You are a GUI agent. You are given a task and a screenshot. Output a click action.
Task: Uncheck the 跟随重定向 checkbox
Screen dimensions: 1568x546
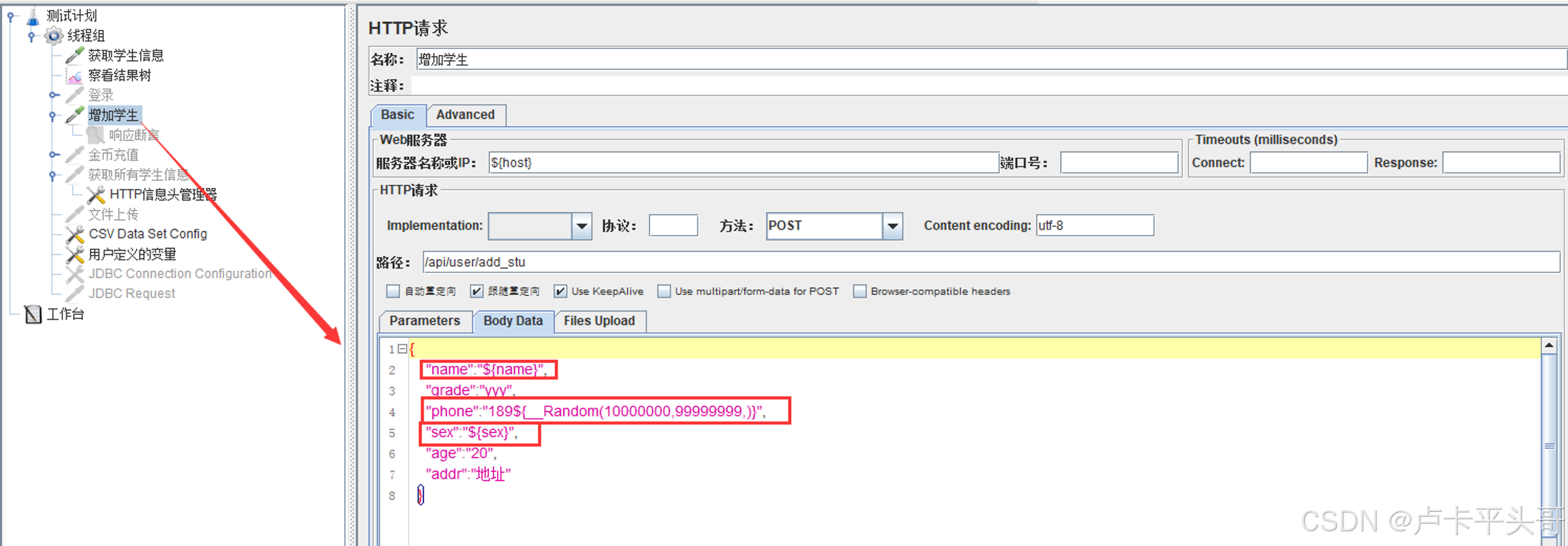[x=477, y=291]
